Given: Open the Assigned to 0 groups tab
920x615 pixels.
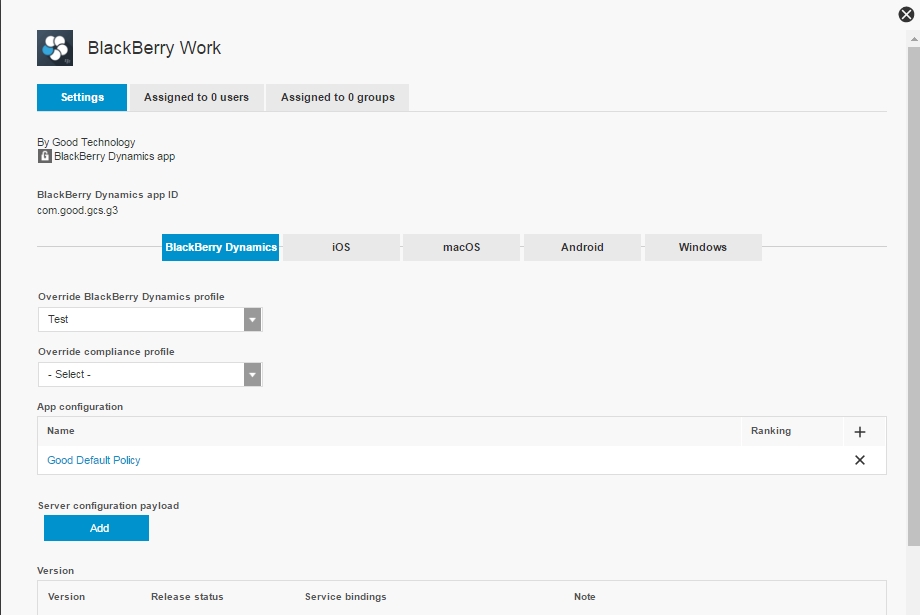Looking at the screenshot, I should (337, 98).
